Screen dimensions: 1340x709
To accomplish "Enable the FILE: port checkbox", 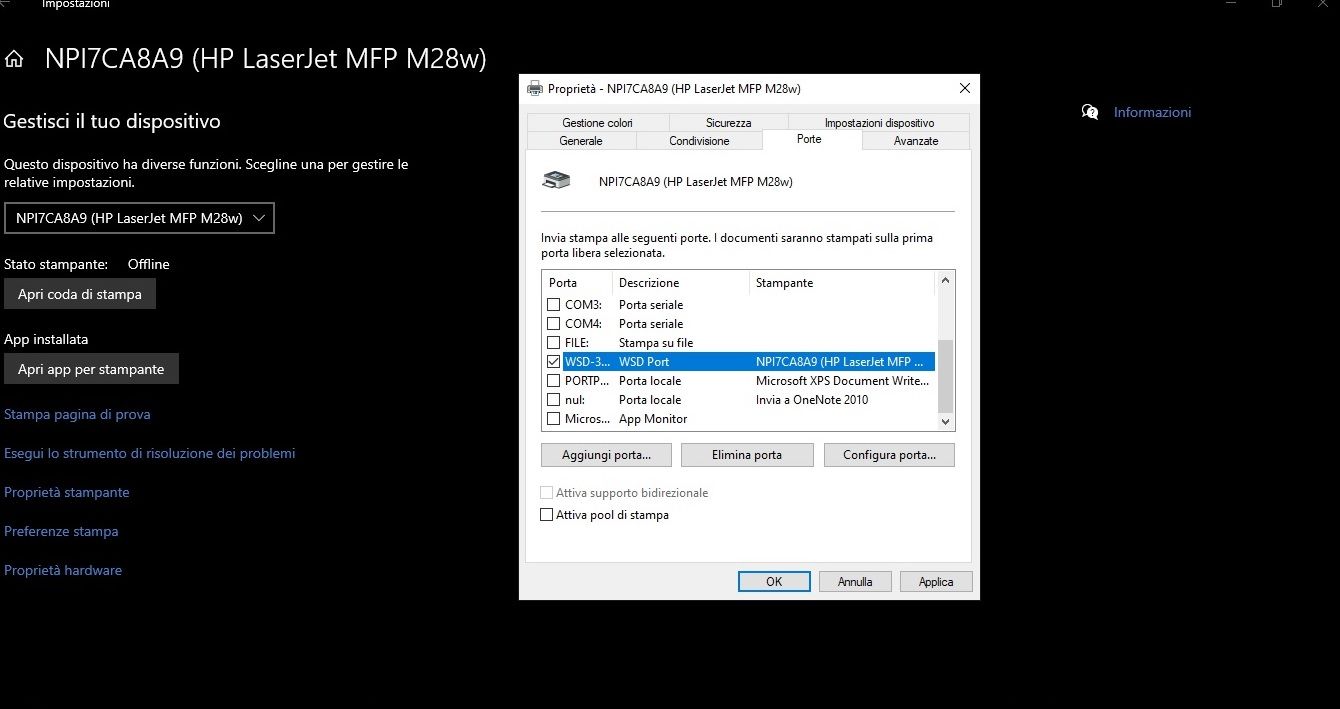I will point(553,343).
